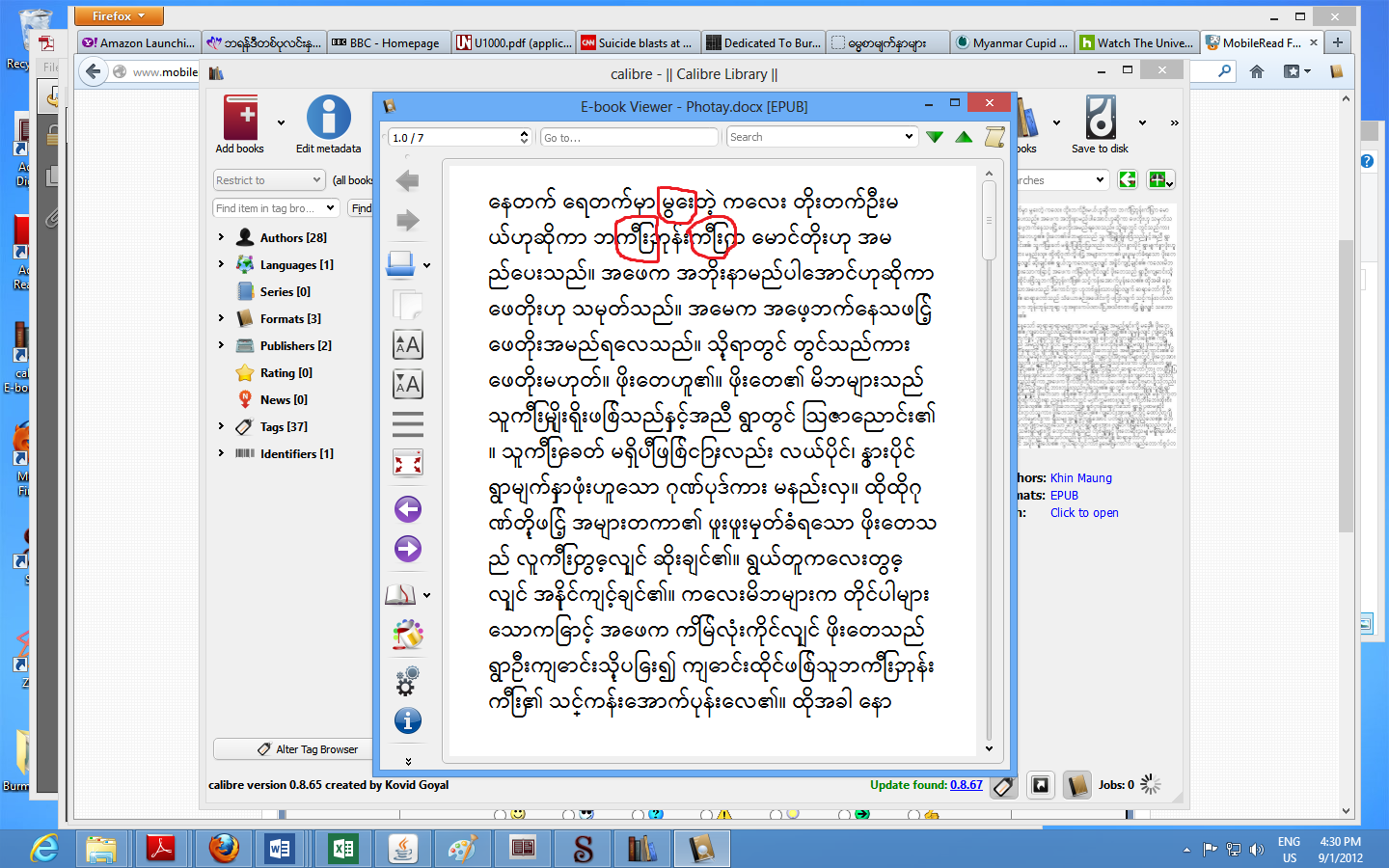
Task: Toggle full screen mode in E-book Viewer
Action: coord(408,463)
